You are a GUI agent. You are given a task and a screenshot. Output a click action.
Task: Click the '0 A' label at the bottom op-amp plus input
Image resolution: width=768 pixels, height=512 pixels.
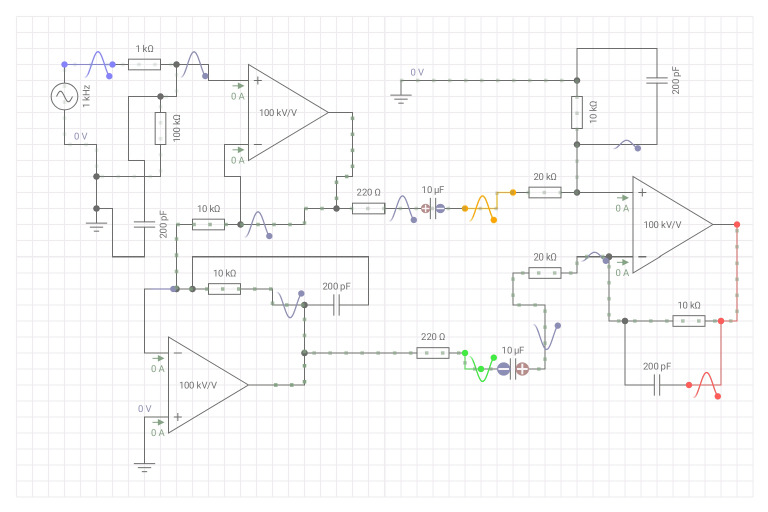pos(158,433)
